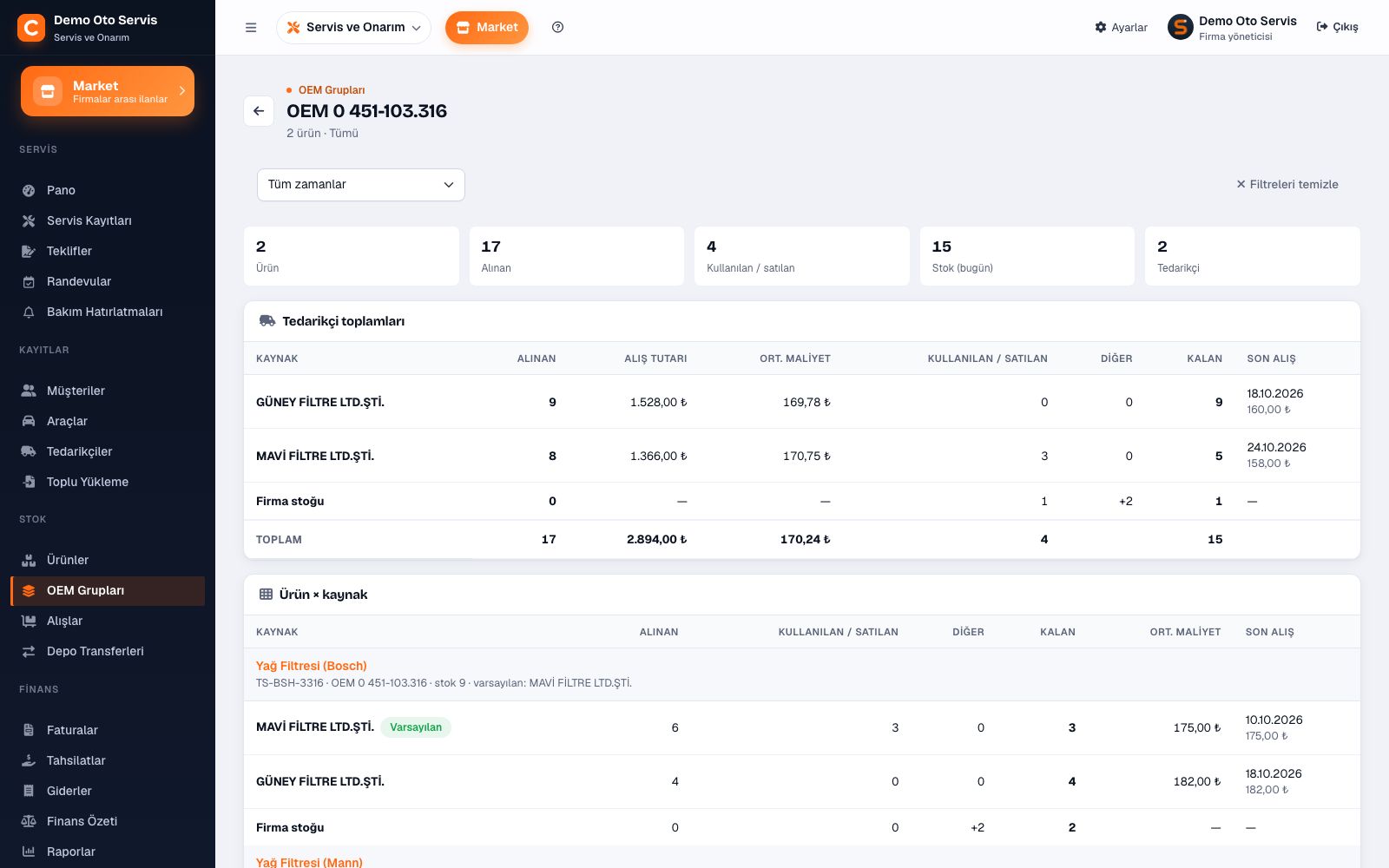
Task: Click the Demo Oto Servis sidebar logo
Action: tap(31, 28)
